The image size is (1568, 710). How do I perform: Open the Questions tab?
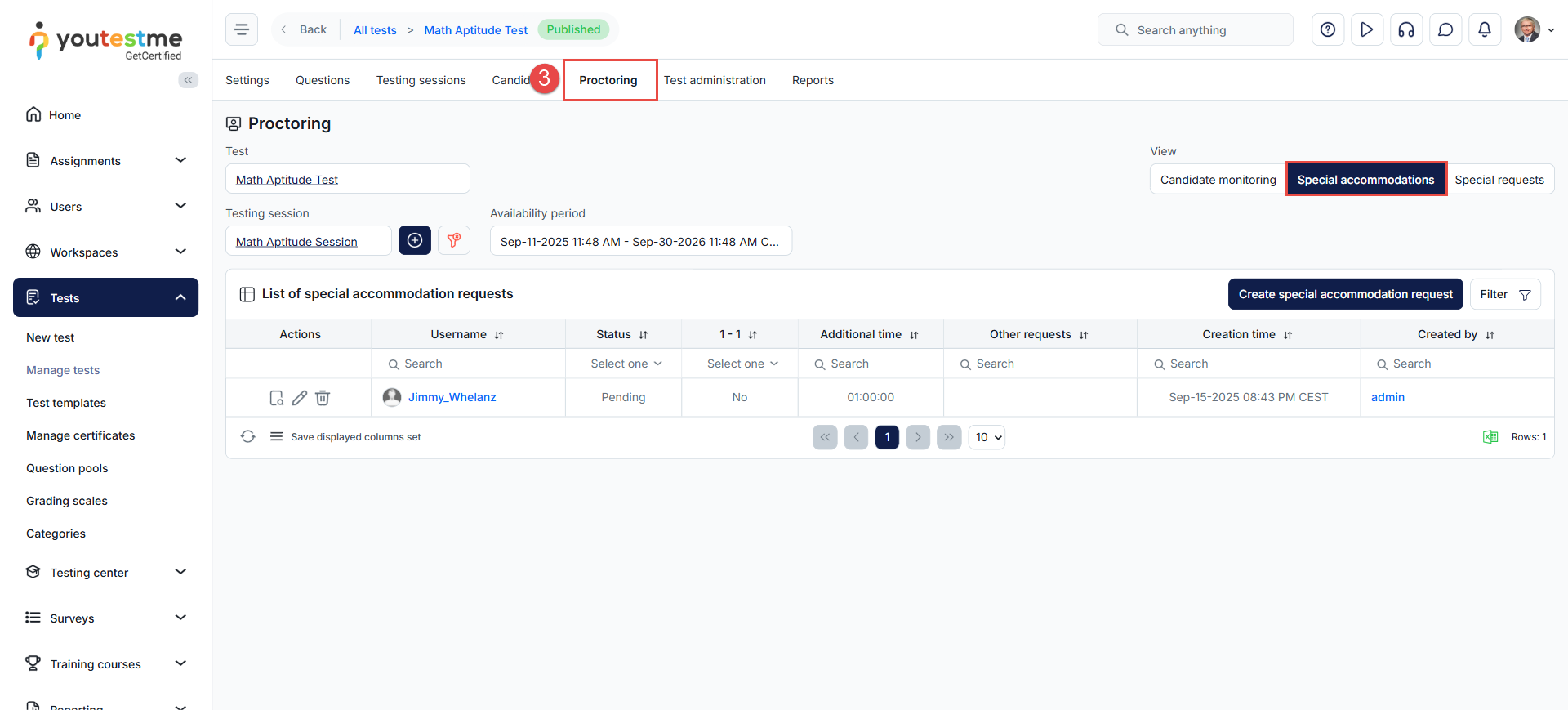click(x=323, y=80)
